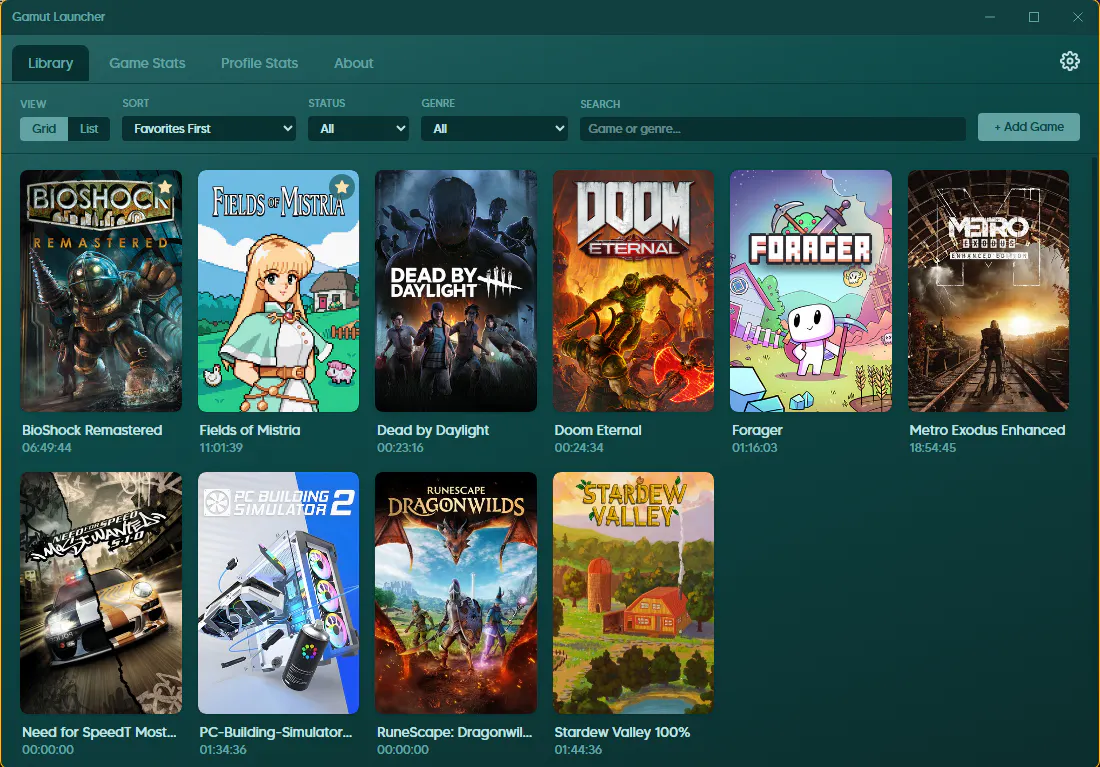This screenshot has width=1100, height=767.
Task: Click playtime 18:54:45 under Metro Exodus
Action: point(932,448)
